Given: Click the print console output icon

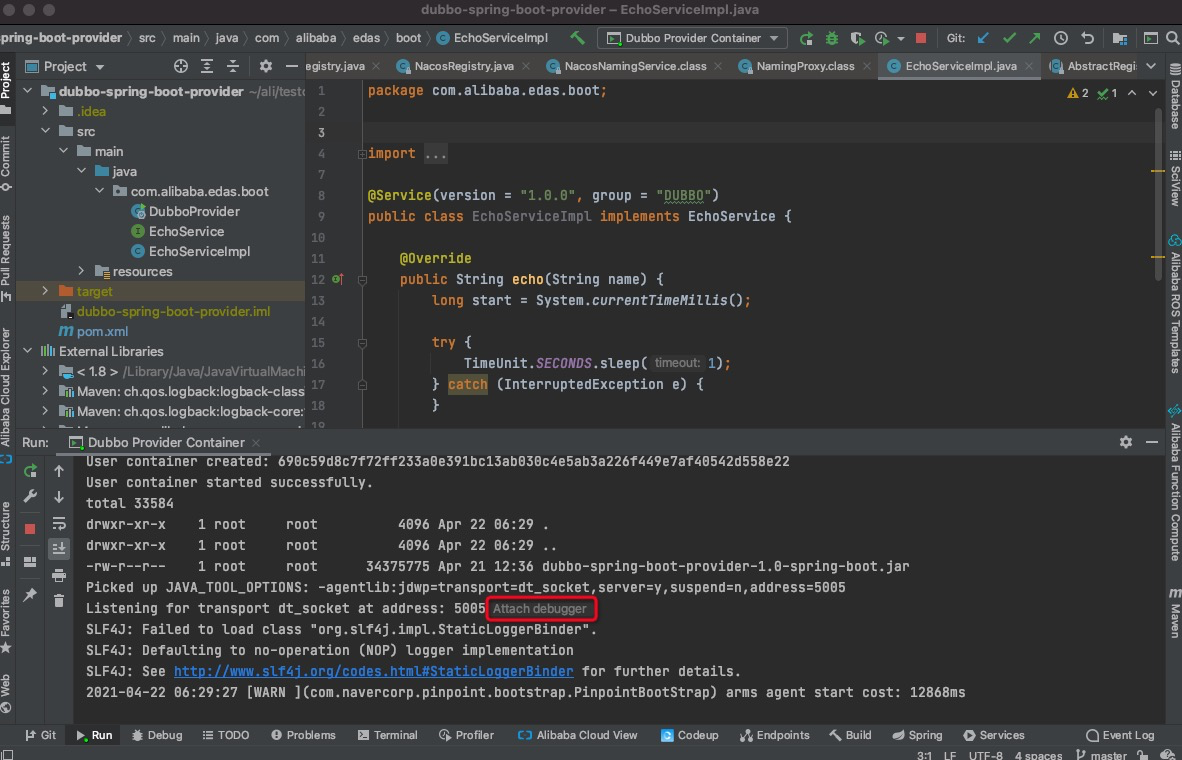Looking at the screenshot, I should point(59,574).
